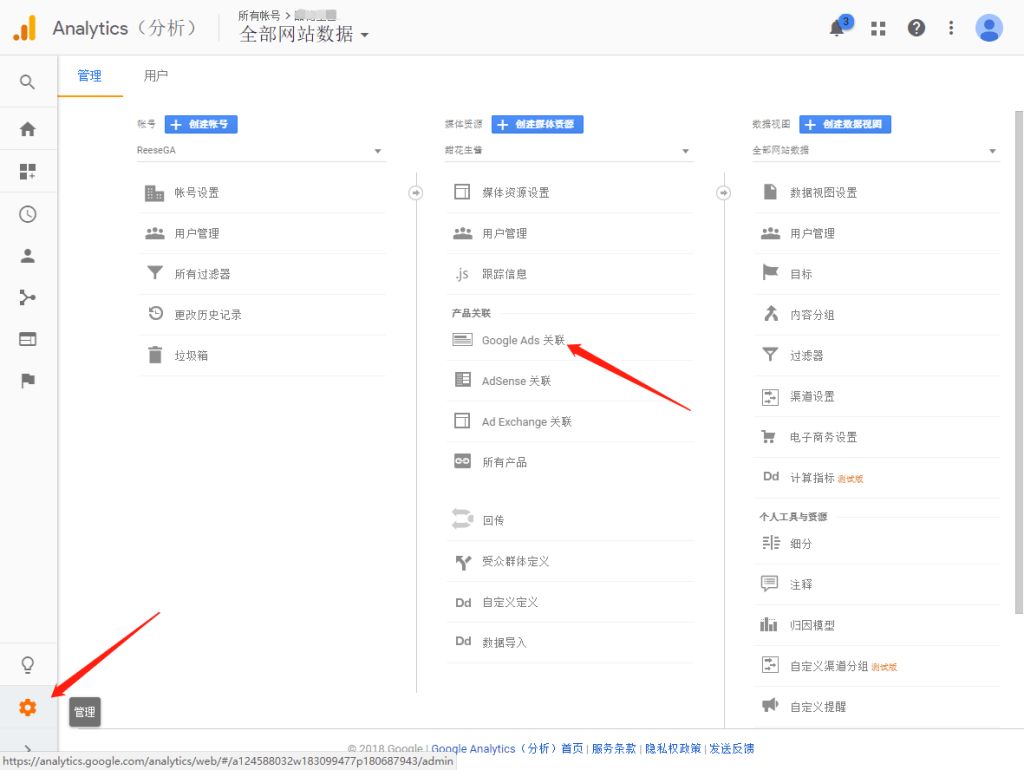
Task: Expand the sidebar with bottom chevron
Action: [x=27, y=749]
